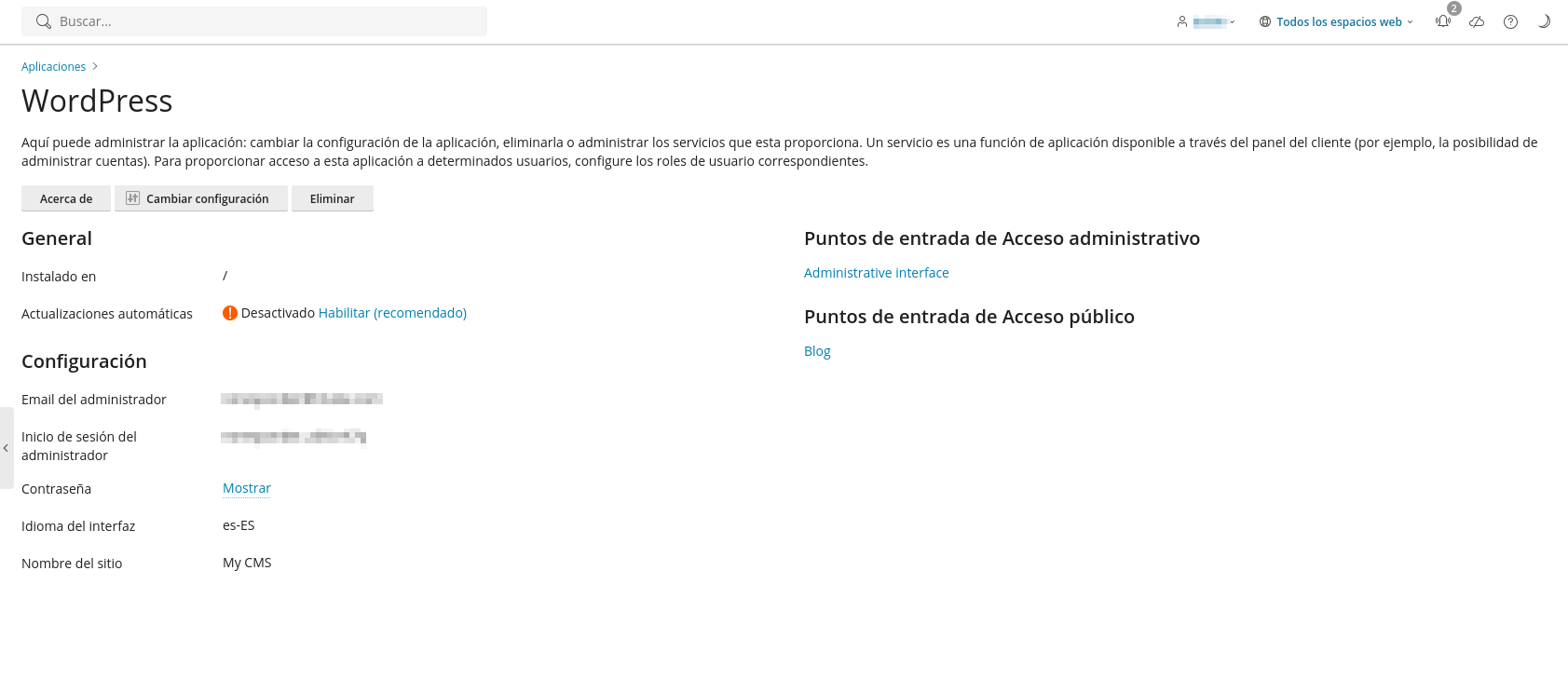
Task: Click the Eliminar button
Action: point(333,198)
